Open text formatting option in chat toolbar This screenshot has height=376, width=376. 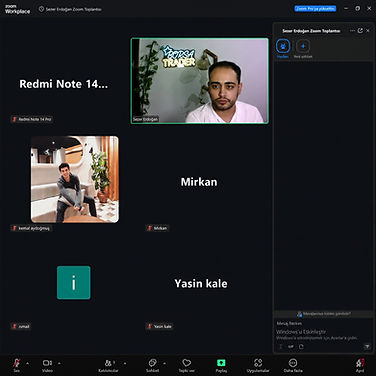[281, 347]
